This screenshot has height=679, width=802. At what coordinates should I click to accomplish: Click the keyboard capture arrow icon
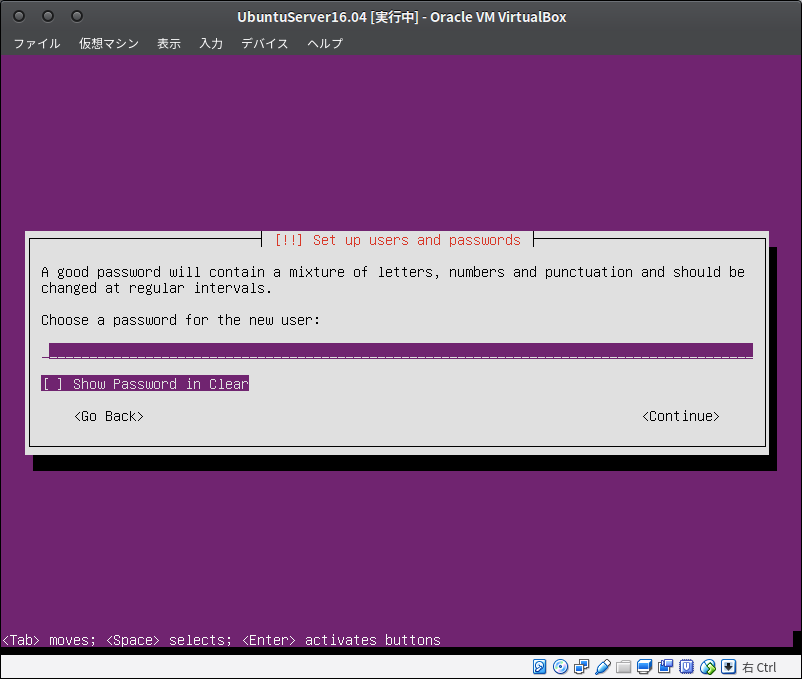tap(729, 667)
